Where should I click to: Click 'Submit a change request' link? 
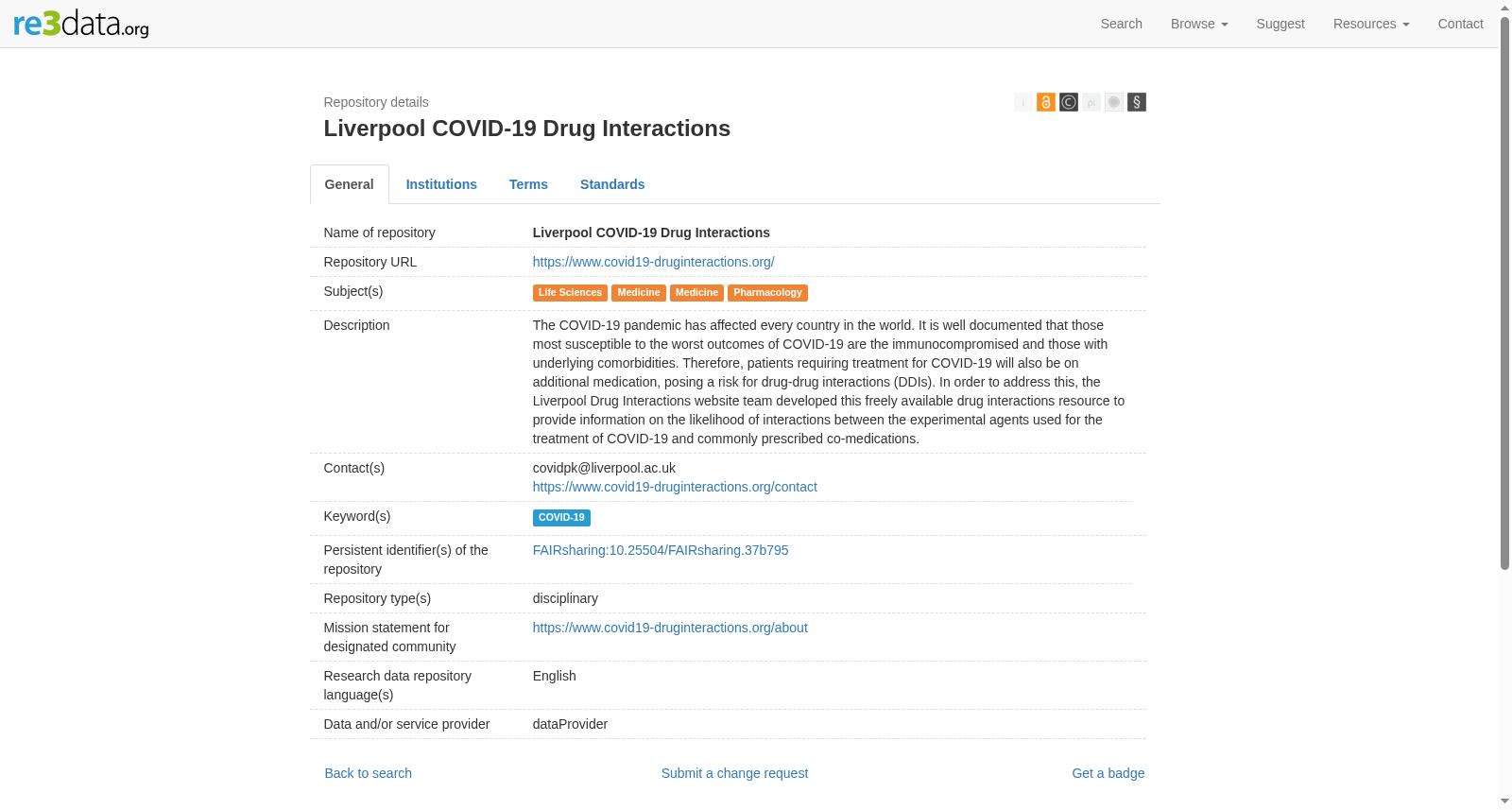(x=734, y=773)
